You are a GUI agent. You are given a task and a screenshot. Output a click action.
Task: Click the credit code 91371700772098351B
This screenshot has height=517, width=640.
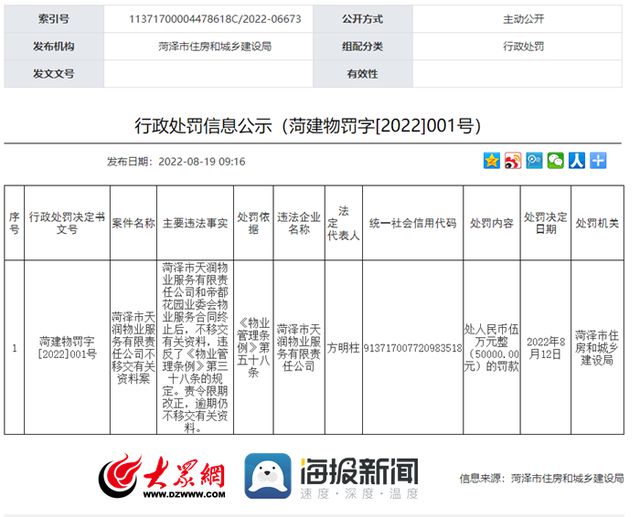point(412,348)
